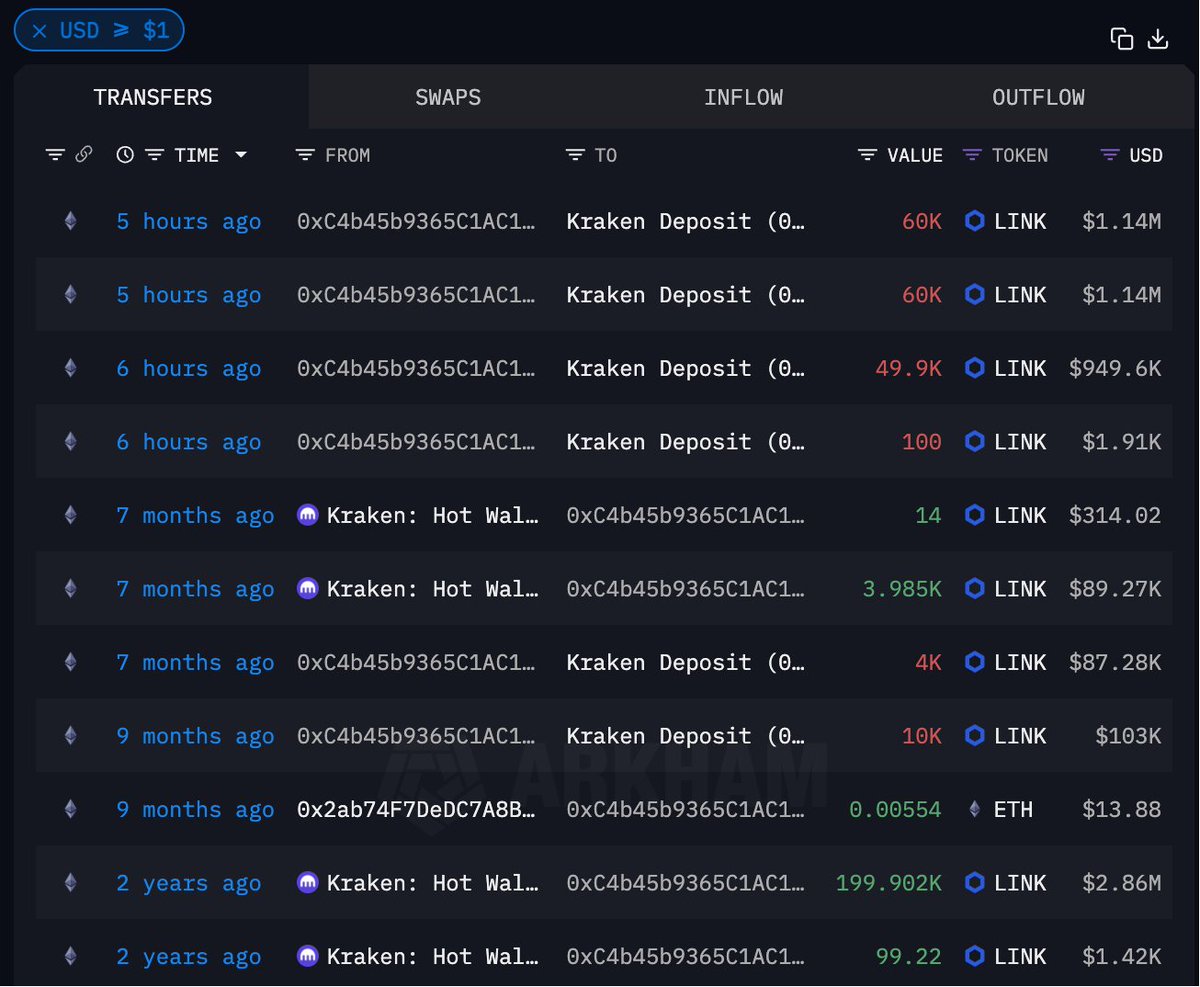Click Ethereum icon in $314.02 row

[x=70, y=515]
